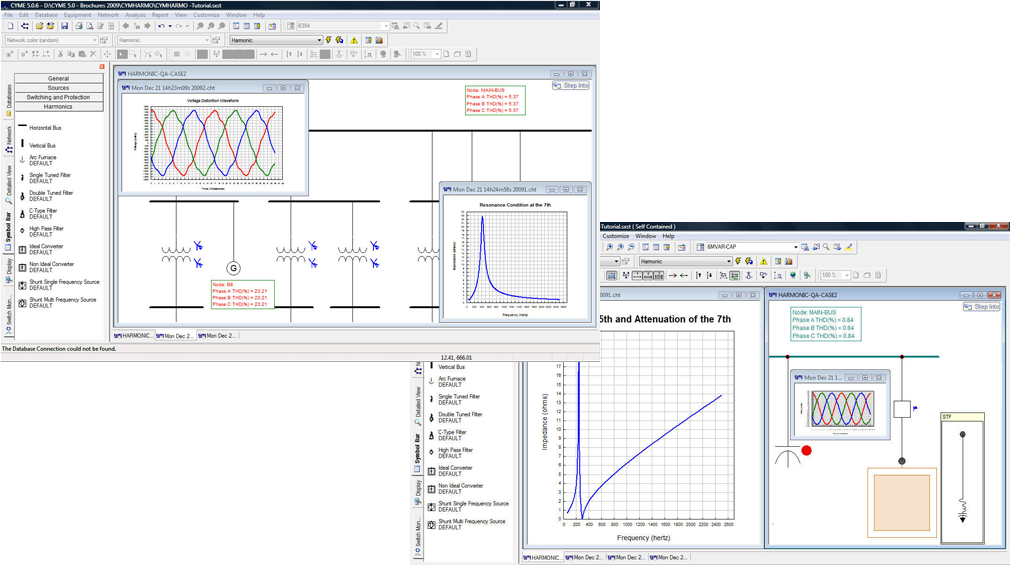Run analysis with the lightning bolt icon in back window
1010x565 pixels.
click(x=329, y=40)
